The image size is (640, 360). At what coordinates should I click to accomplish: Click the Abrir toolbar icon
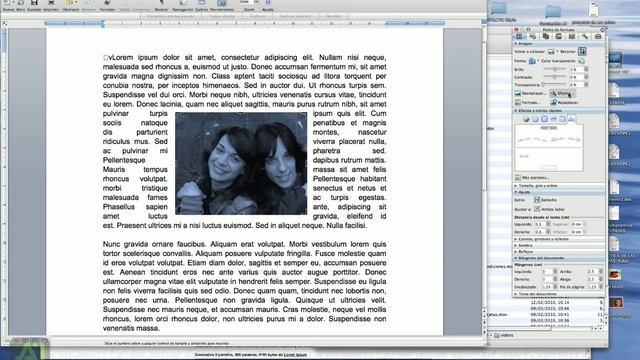pos(20,3)
